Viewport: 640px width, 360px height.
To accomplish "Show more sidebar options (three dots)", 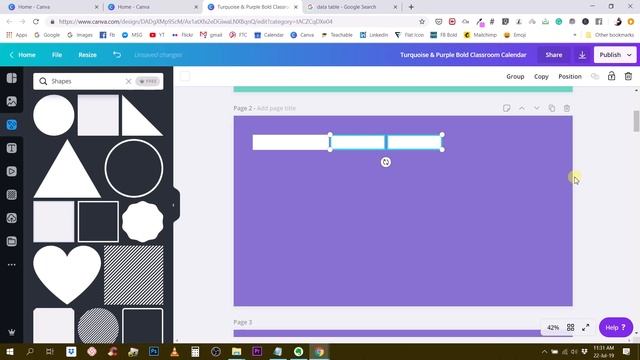I will coord(11,264).
